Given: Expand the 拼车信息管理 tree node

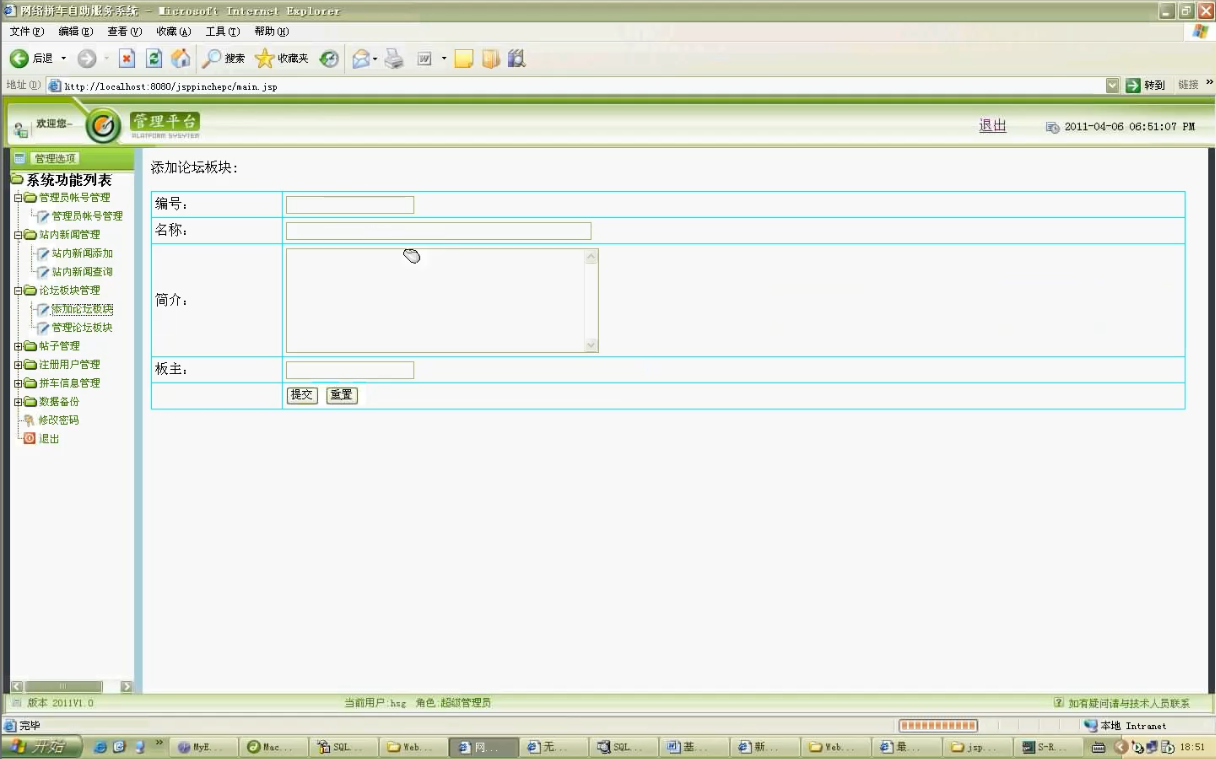Looking at the screenshot, I should pyautogui.click(x=18, y=384).
